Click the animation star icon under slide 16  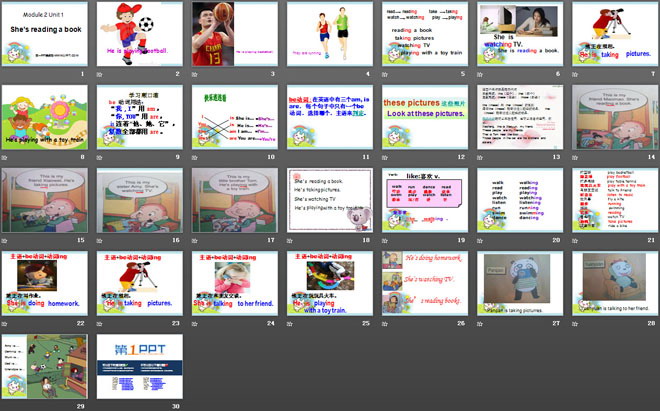100,241
